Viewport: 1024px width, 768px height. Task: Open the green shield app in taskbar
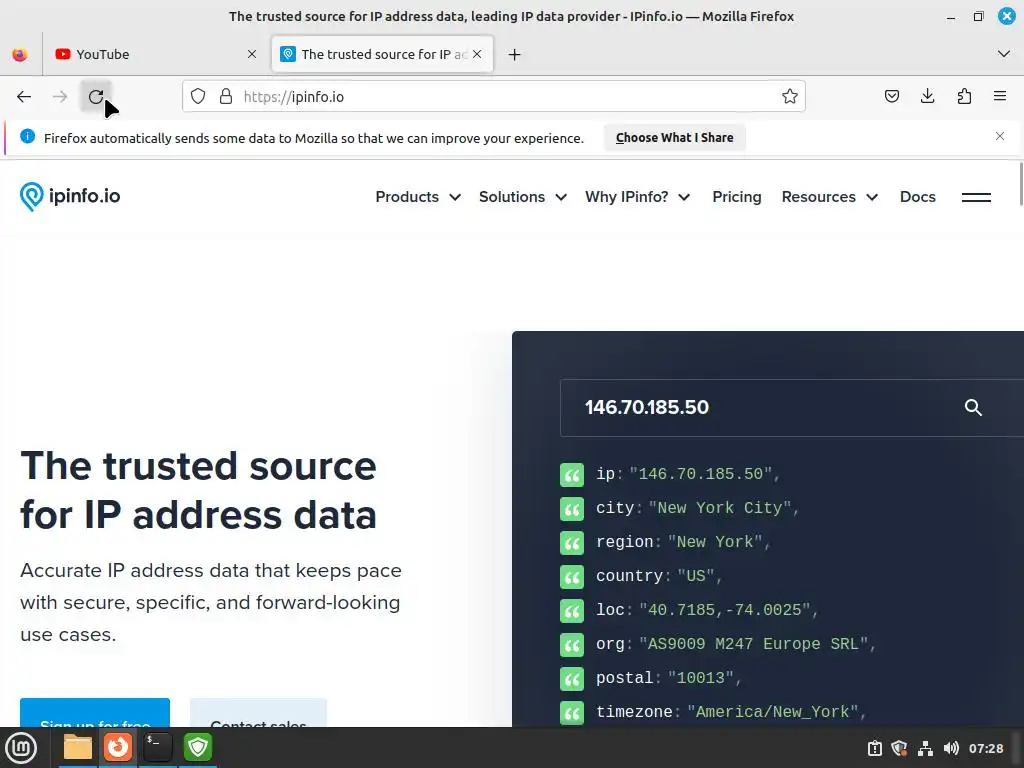click(197, 747)
